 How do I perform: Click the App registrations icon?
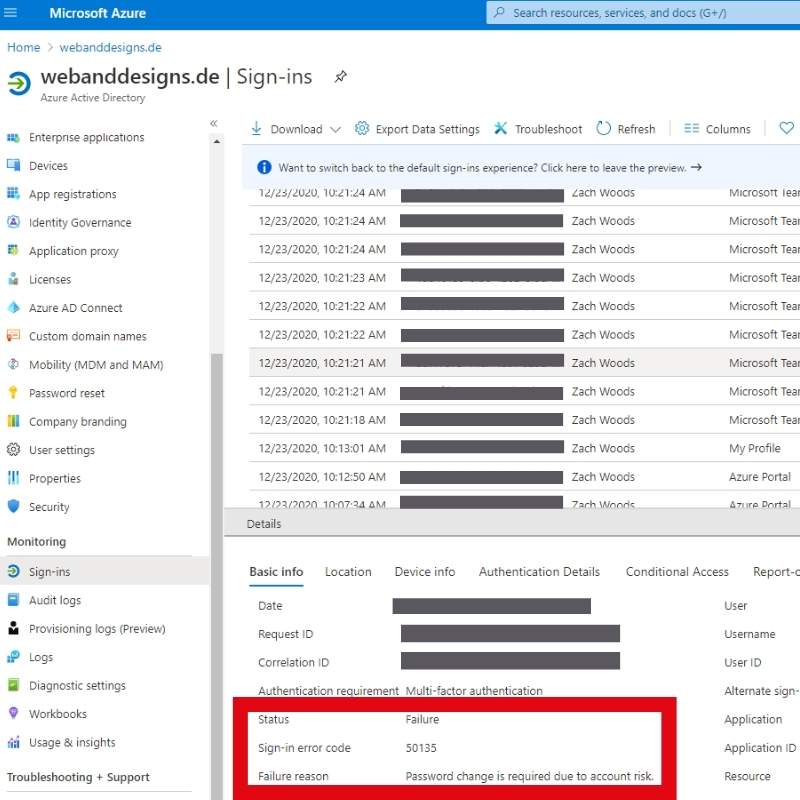pyautogui.click(x=13, y=194)
